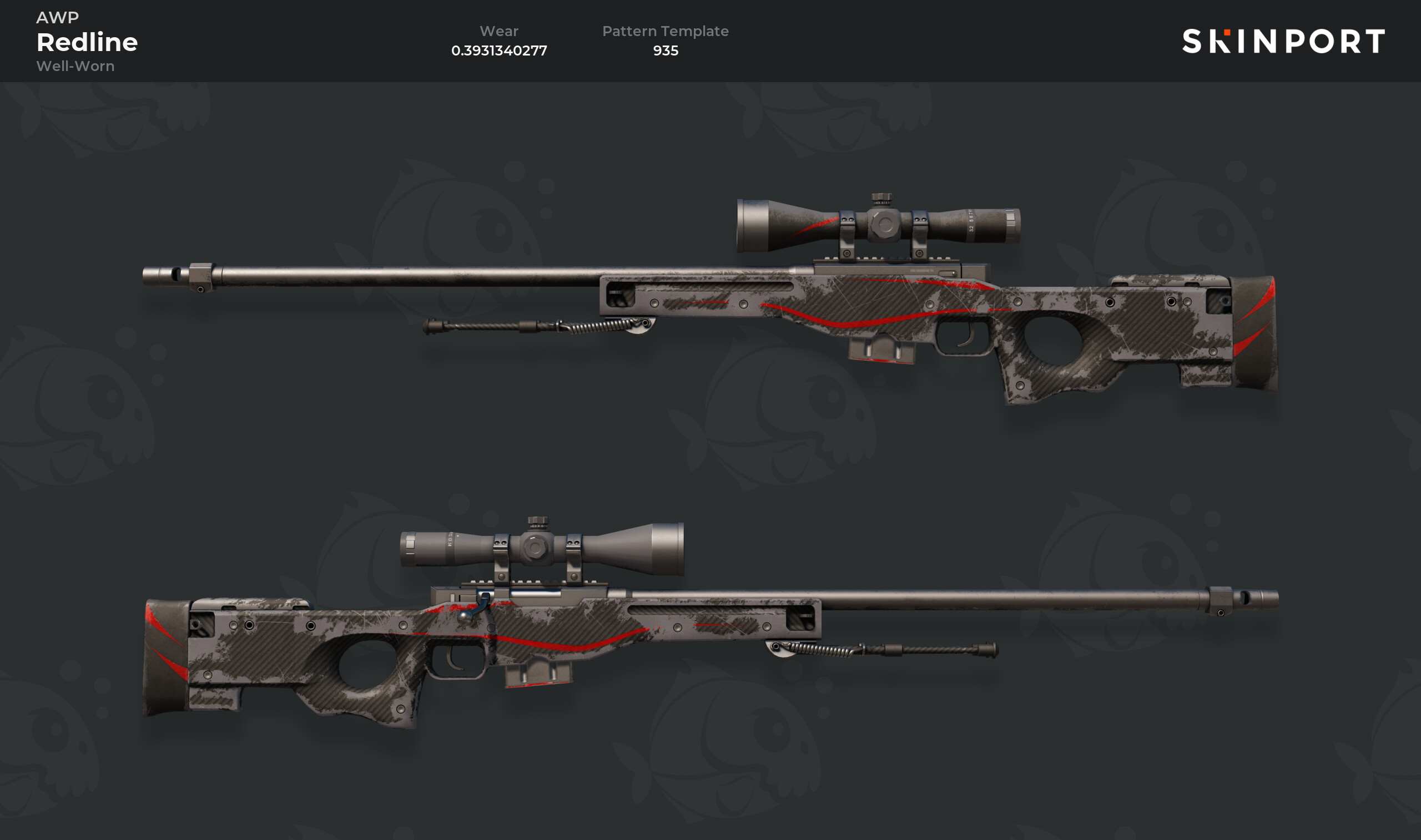The width and height of the screenshot is (1421, 840).
Task: Select the AWP weapon label
Action: pyautogui.click(x=58, y=18)
